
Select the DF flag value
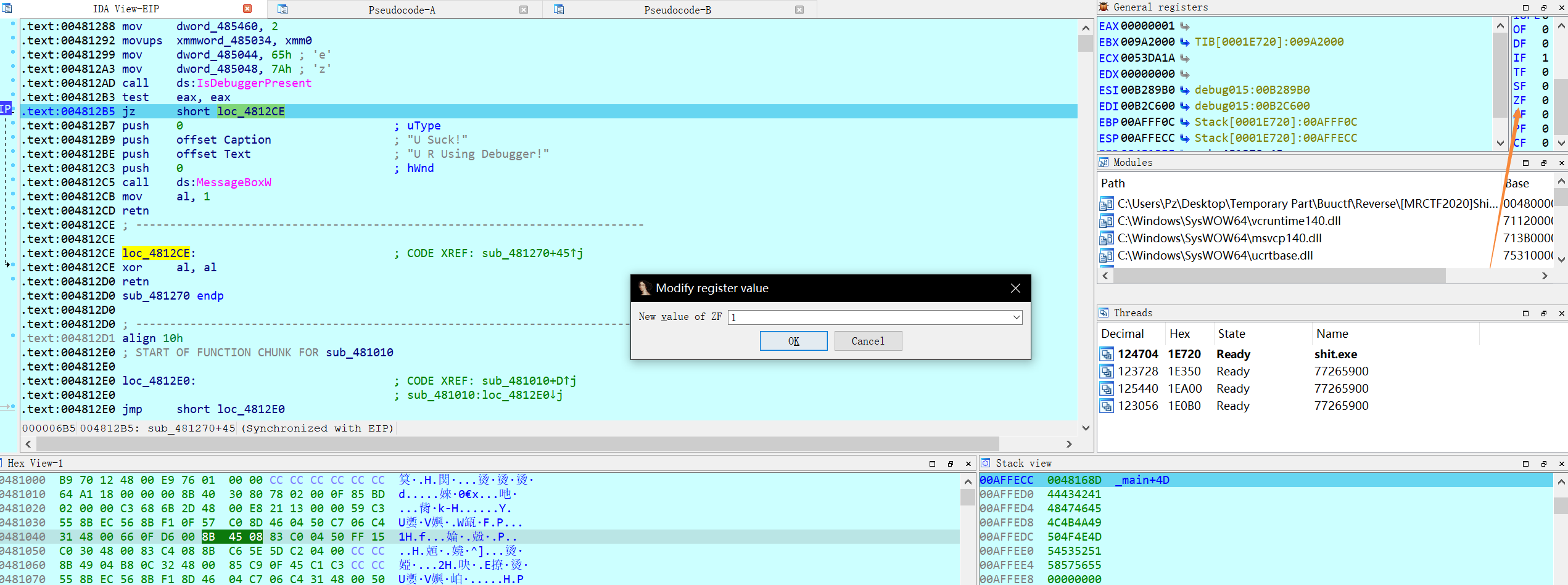click(x=1545, y=44)
